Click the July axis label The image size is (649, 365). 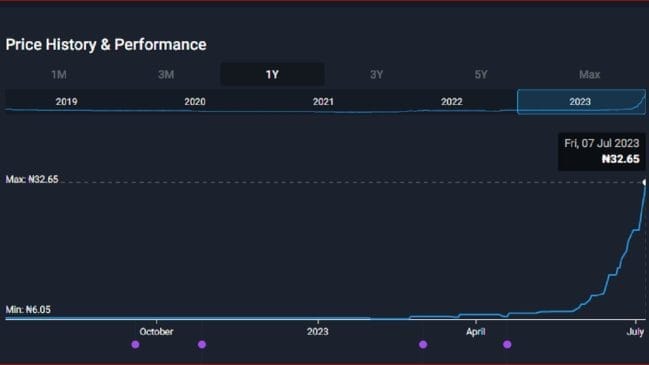[x=635, y=331]
